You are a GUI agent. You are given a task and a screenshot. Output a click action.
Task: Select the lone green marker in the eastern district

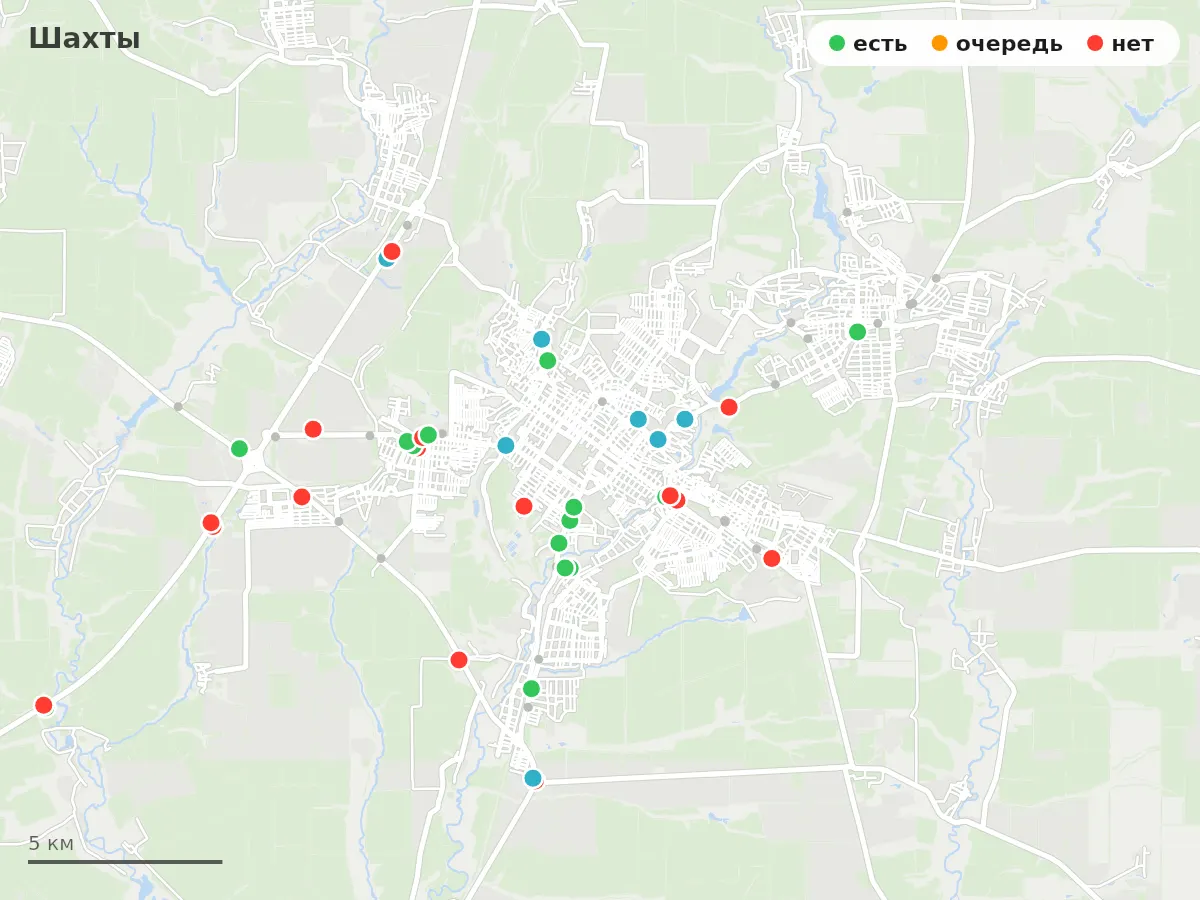point(857,332)
